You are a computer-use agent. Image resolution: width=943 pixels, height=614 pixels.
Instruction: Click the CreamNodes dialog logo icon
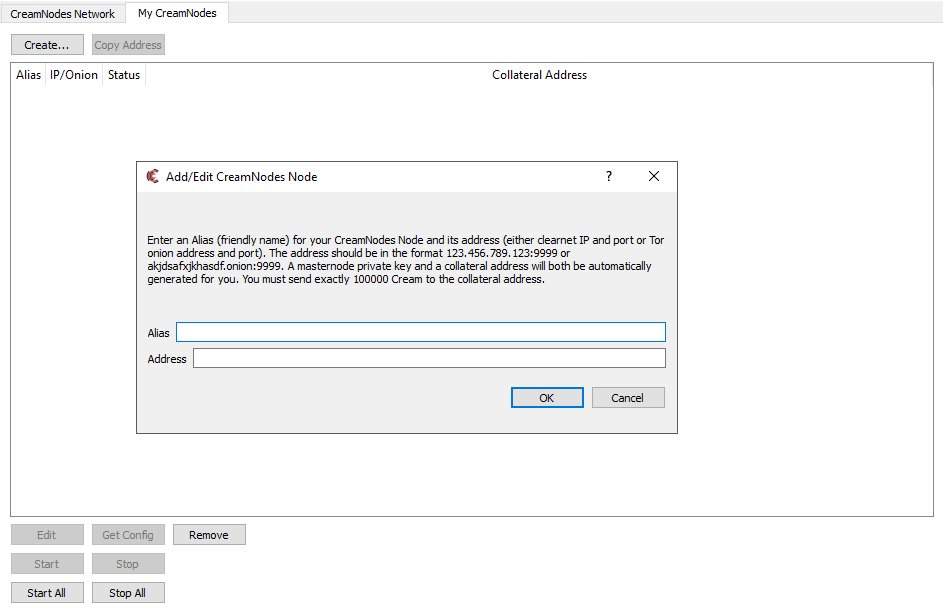(x=153, y=176)
